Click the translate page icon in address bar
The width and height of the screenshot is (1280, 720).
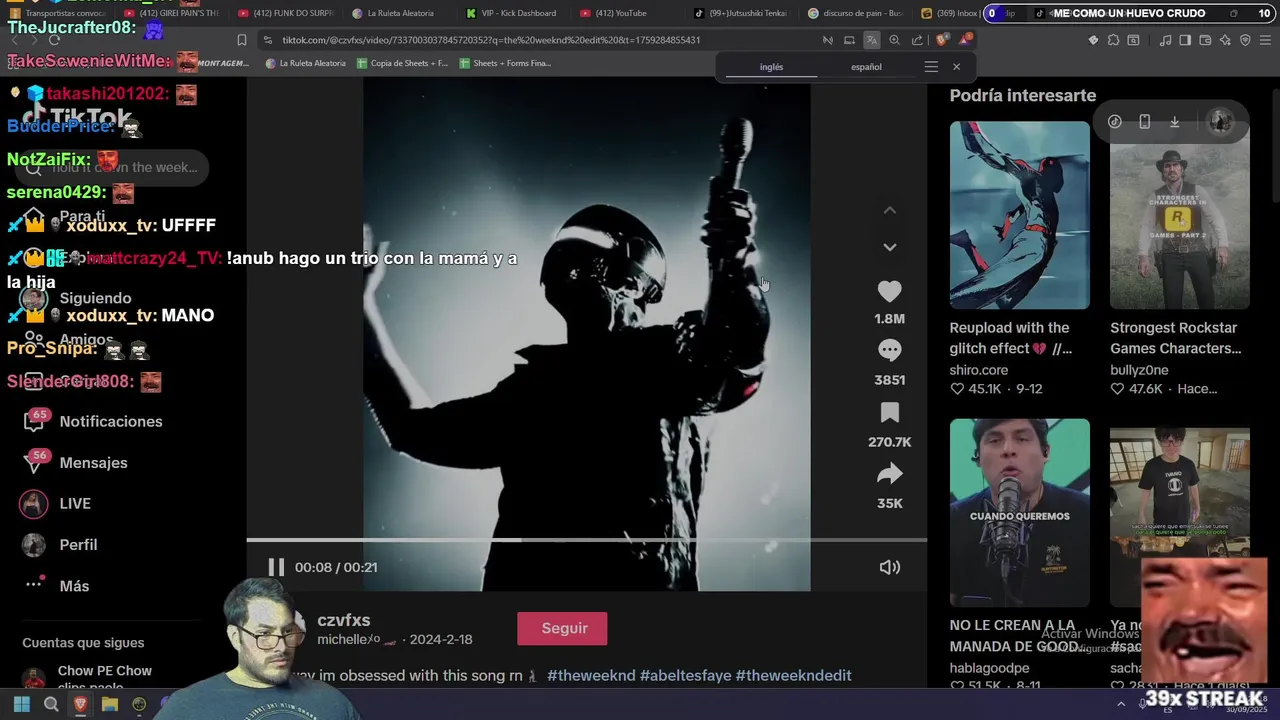pos(872,40)
